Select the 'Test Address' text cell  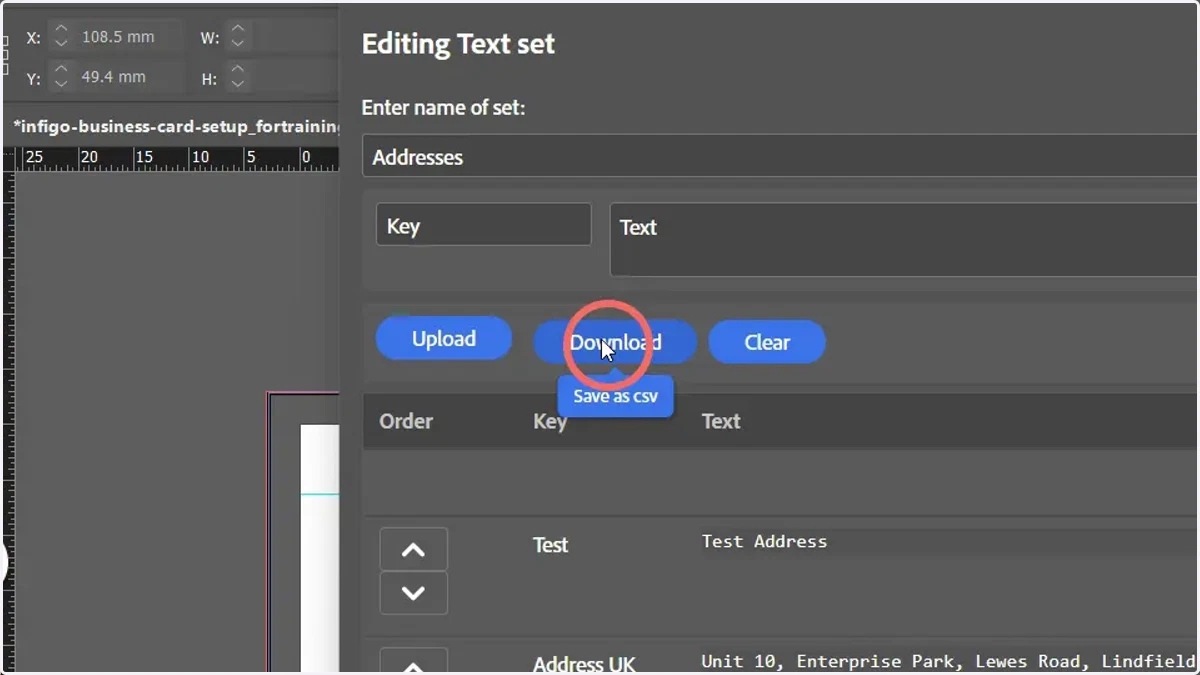pyautogui.click(x=764, y=542)
